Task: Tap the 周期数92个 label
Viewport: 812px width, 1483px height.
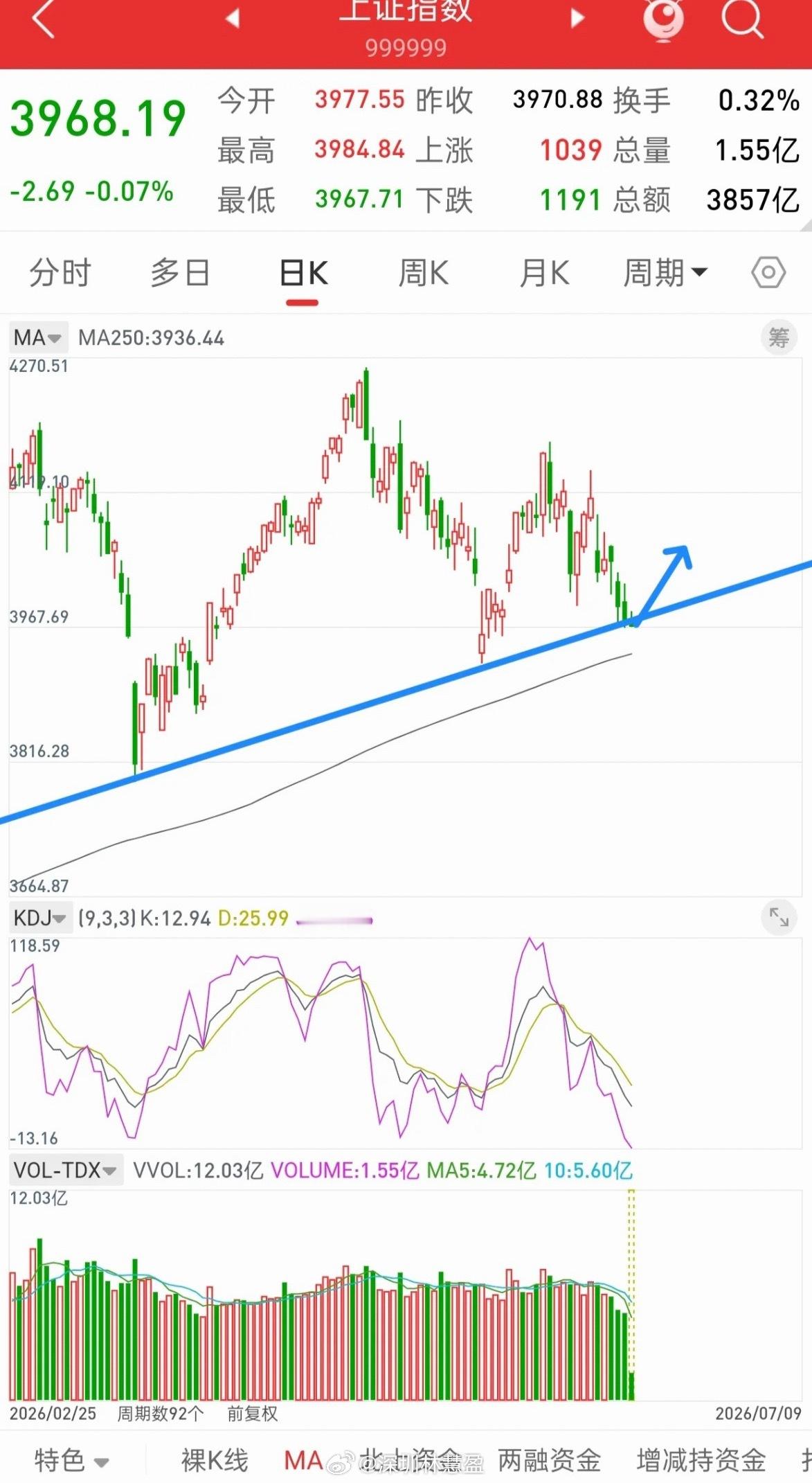Action: 160,1414
